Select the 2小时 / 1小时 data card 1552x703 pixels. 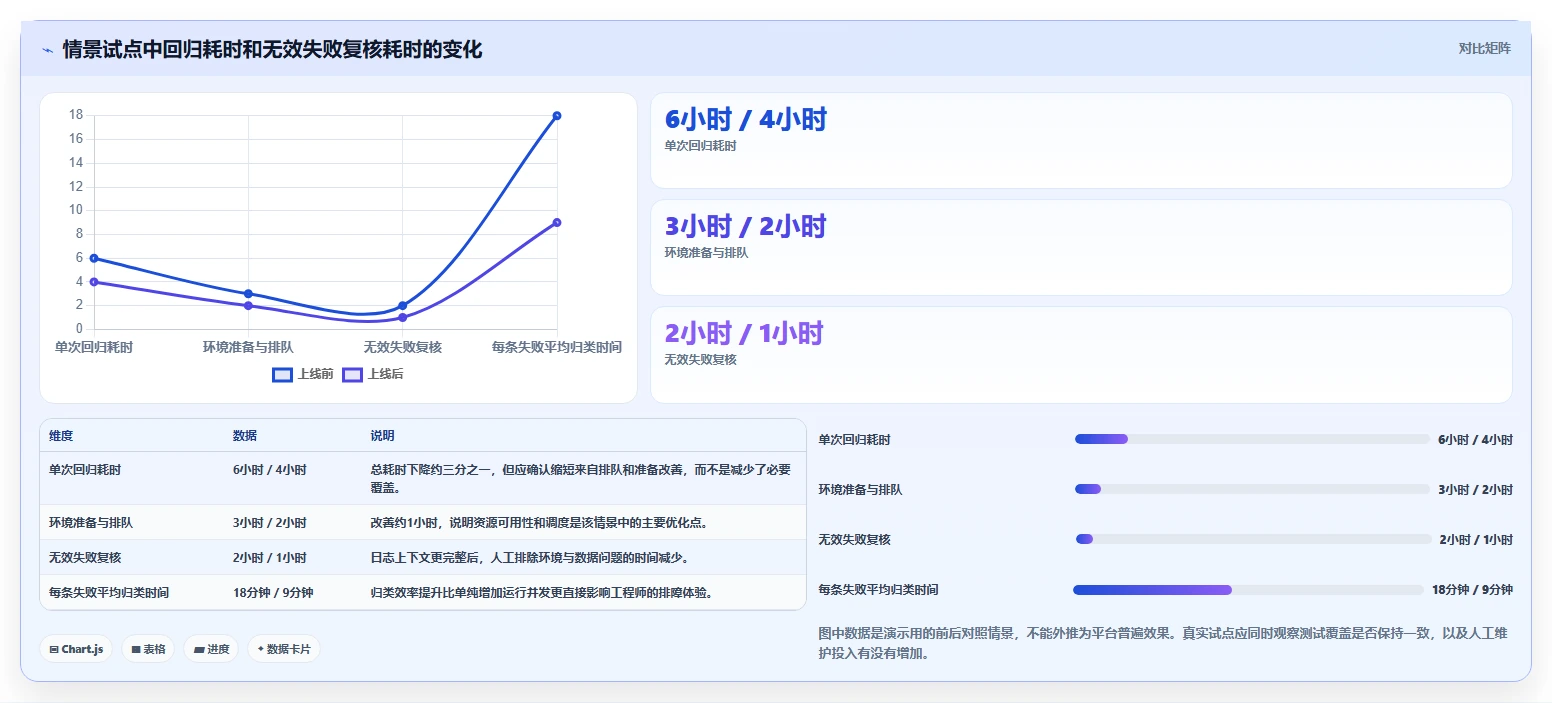(1081, 354)
